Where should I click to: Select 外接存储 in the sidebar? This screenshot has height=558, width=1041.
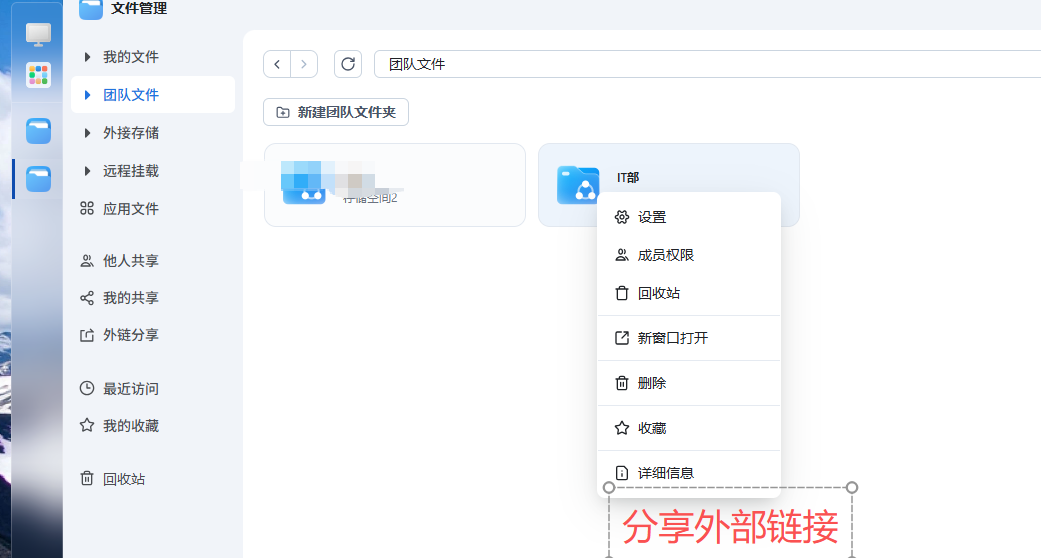[x=131, y=133]
